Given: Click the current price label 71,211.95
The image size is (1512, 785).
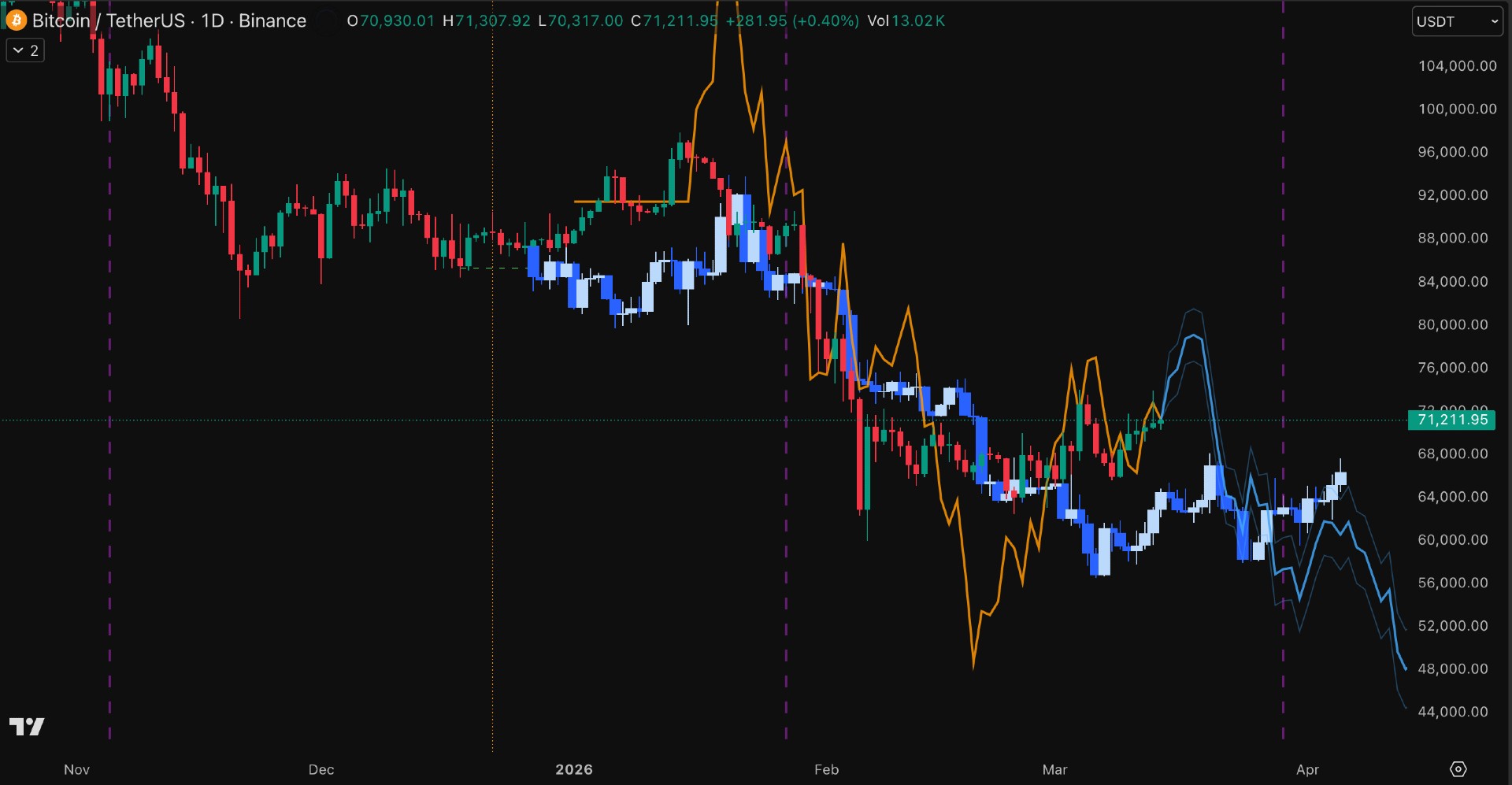Looking at the screenshot, I should click(1453, 420).
